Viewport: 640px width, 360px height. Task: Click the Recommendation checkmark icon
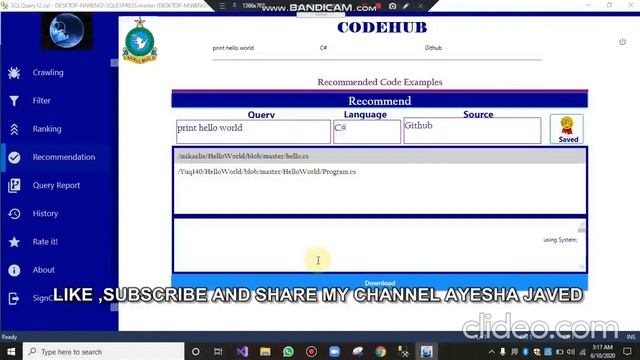click(14, 157)
